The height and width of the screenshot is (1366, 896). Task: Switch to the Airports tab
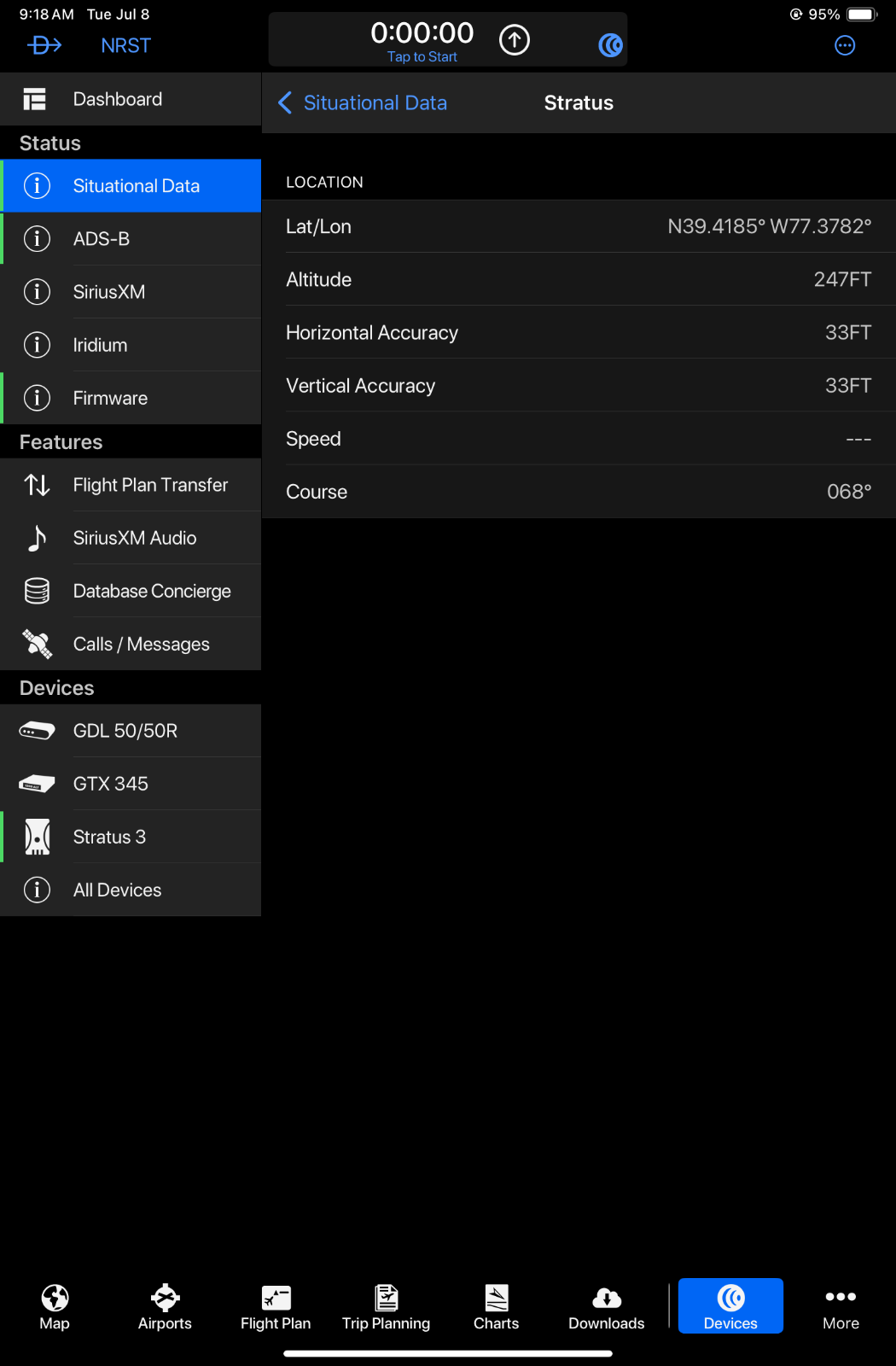(x=165, y=1306)
